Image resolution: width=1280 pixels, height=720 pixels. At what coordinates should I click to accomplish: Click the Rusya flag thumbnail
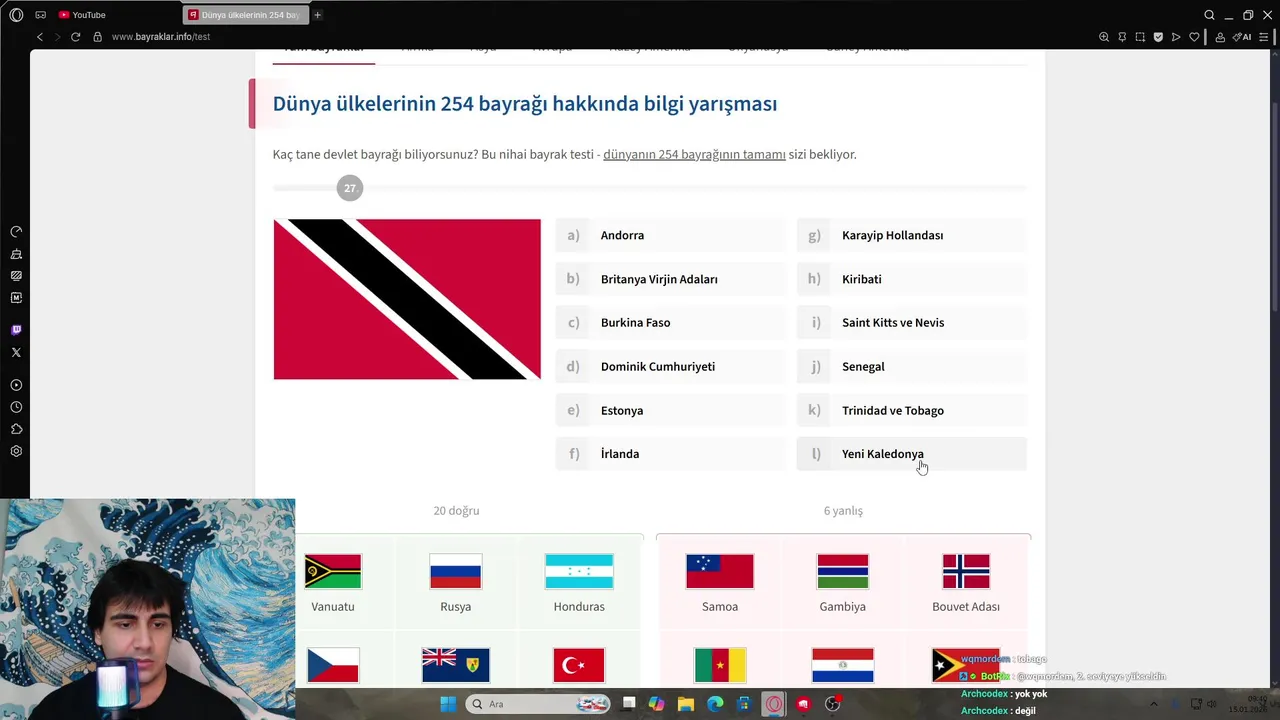(x=455, y=571)
